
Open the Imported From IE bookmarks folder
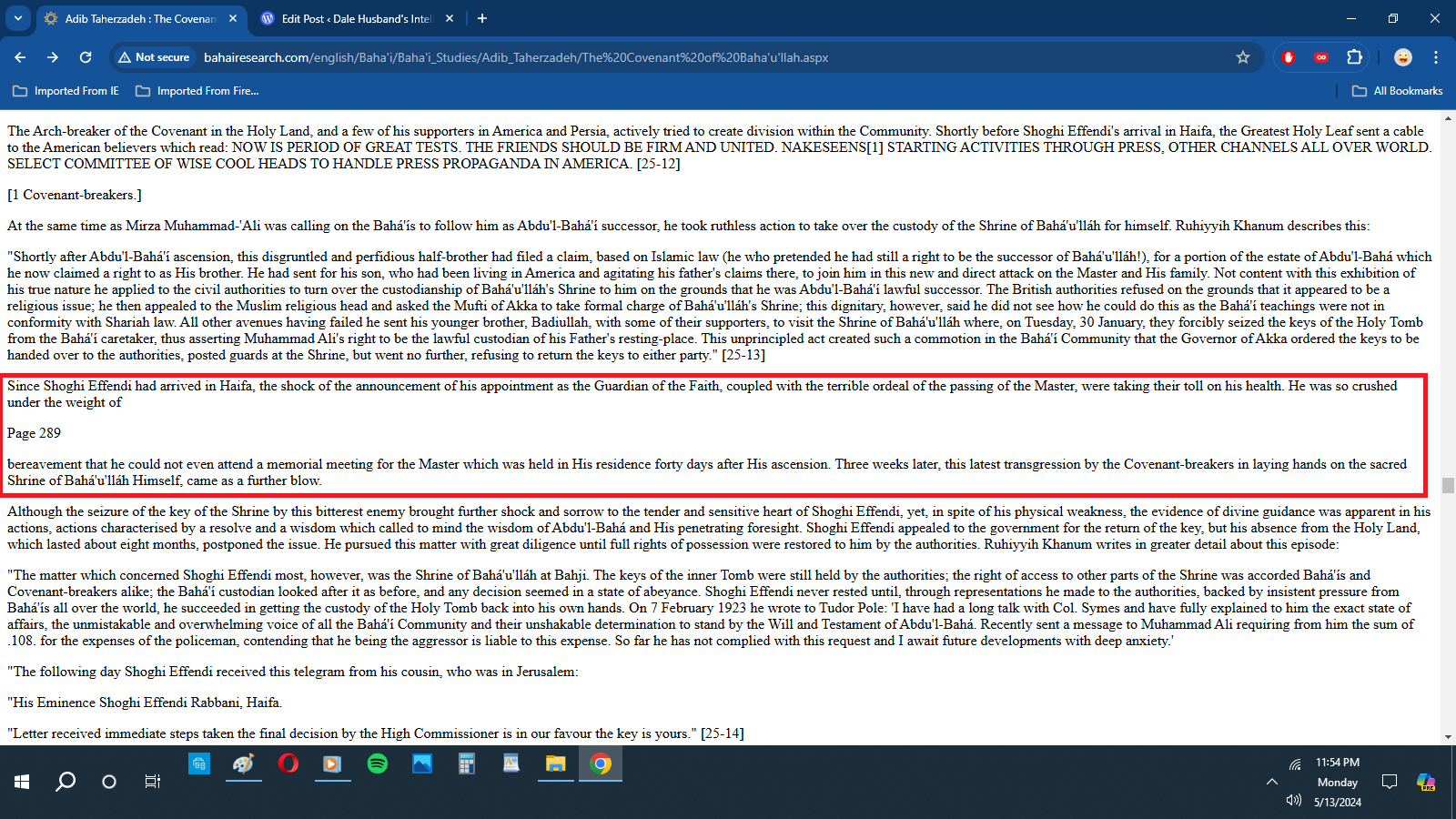point(66,91)
